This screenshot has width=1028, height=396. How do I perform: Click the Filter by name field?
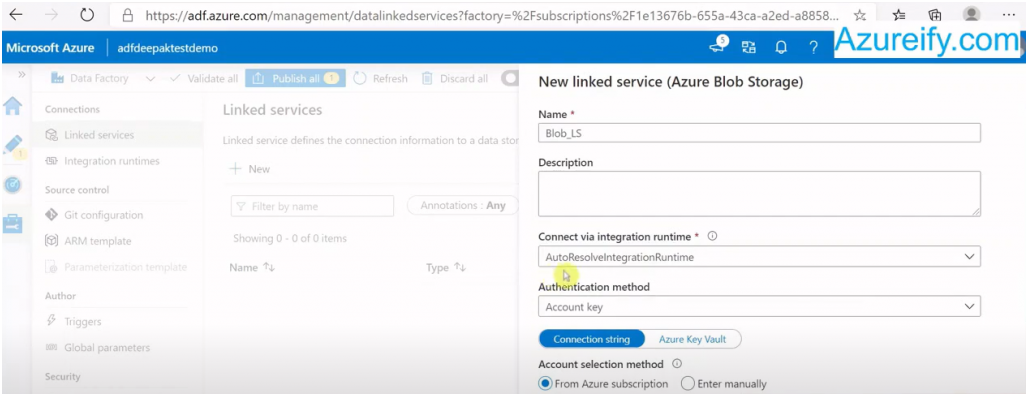pos(312,206)
